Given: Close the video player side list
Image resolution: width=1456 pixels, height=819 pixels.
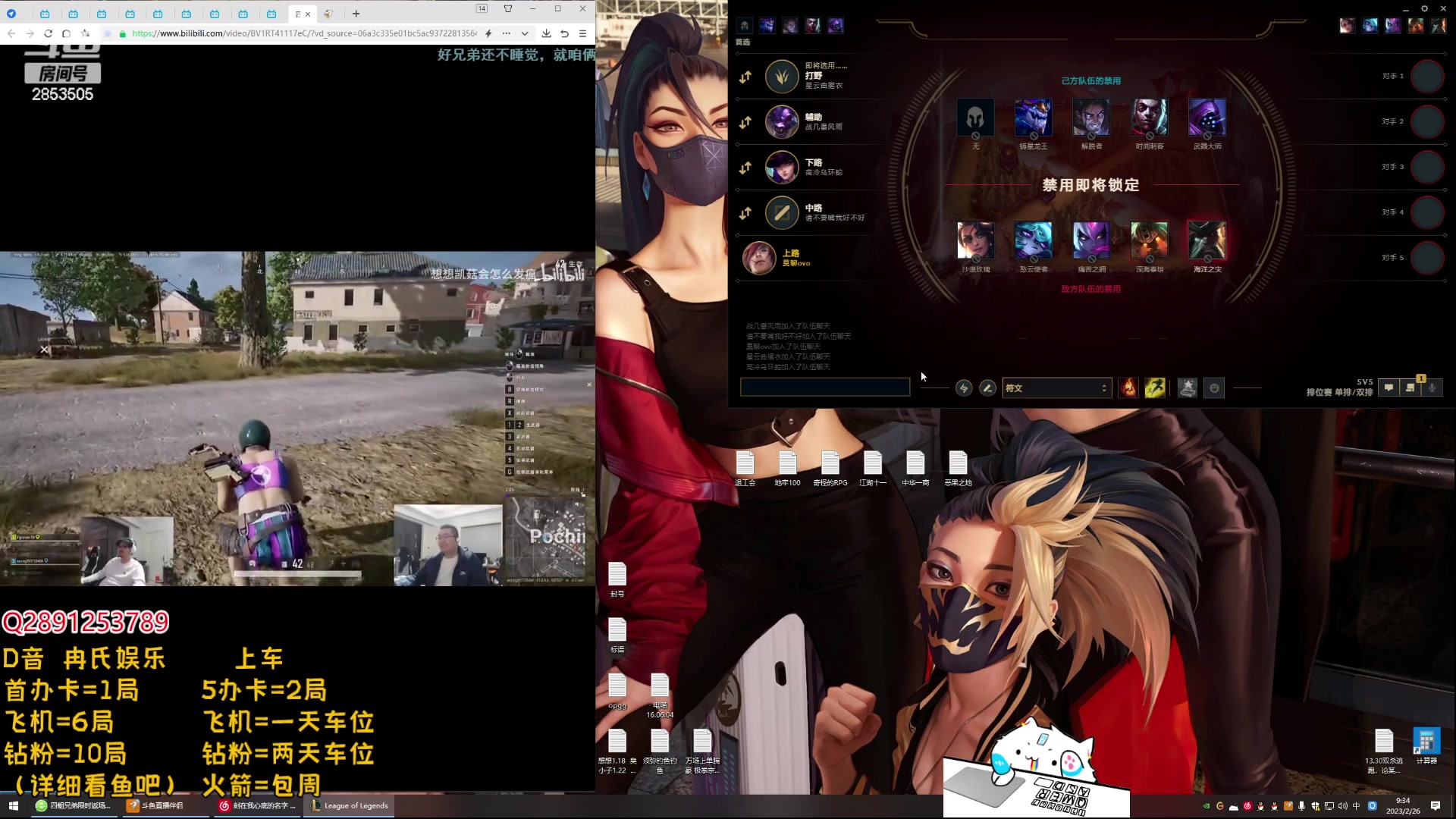Looking at the screenshot, I should 589,385.
